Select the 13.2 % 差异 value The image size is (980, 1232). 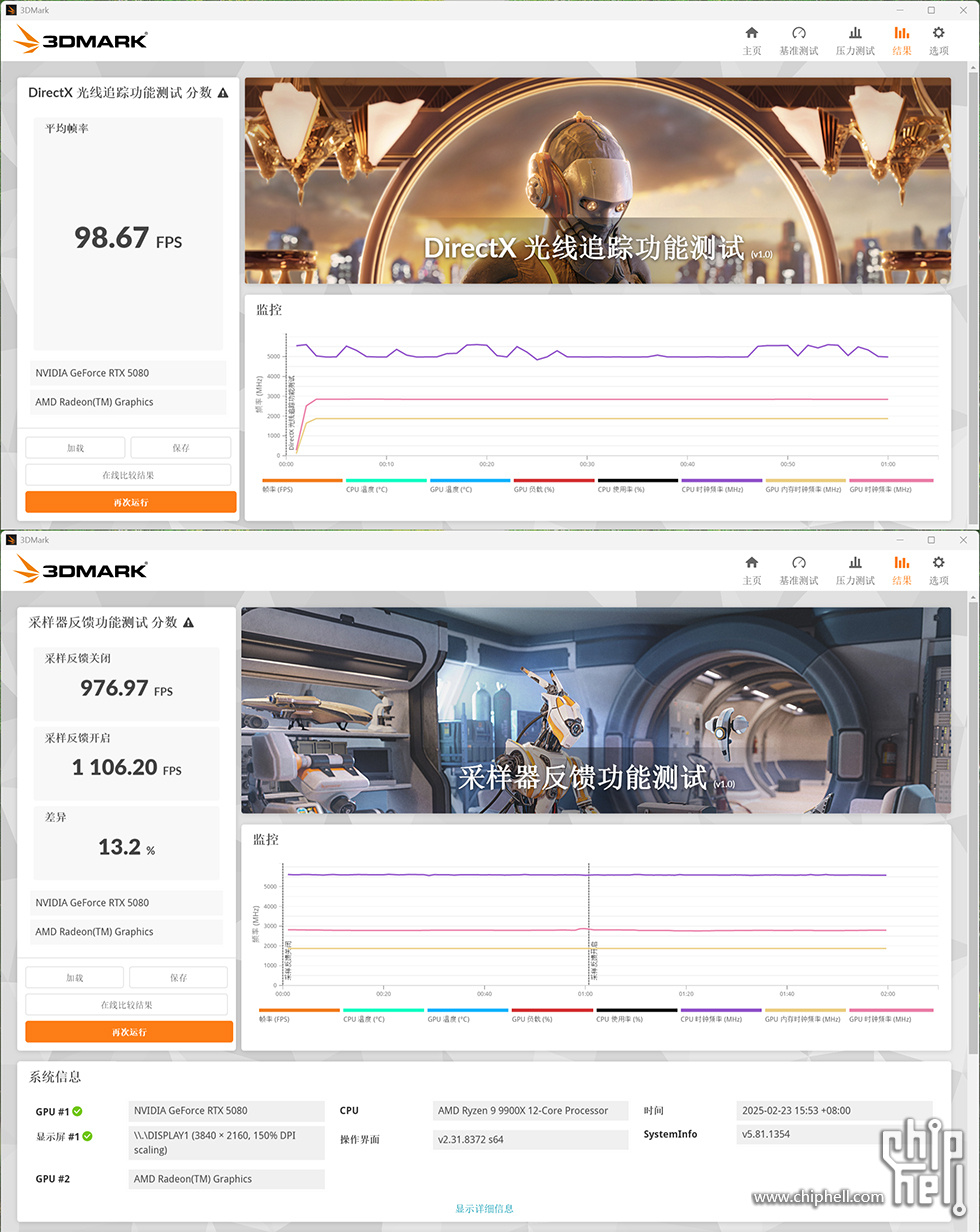click(x=127, y=847)
